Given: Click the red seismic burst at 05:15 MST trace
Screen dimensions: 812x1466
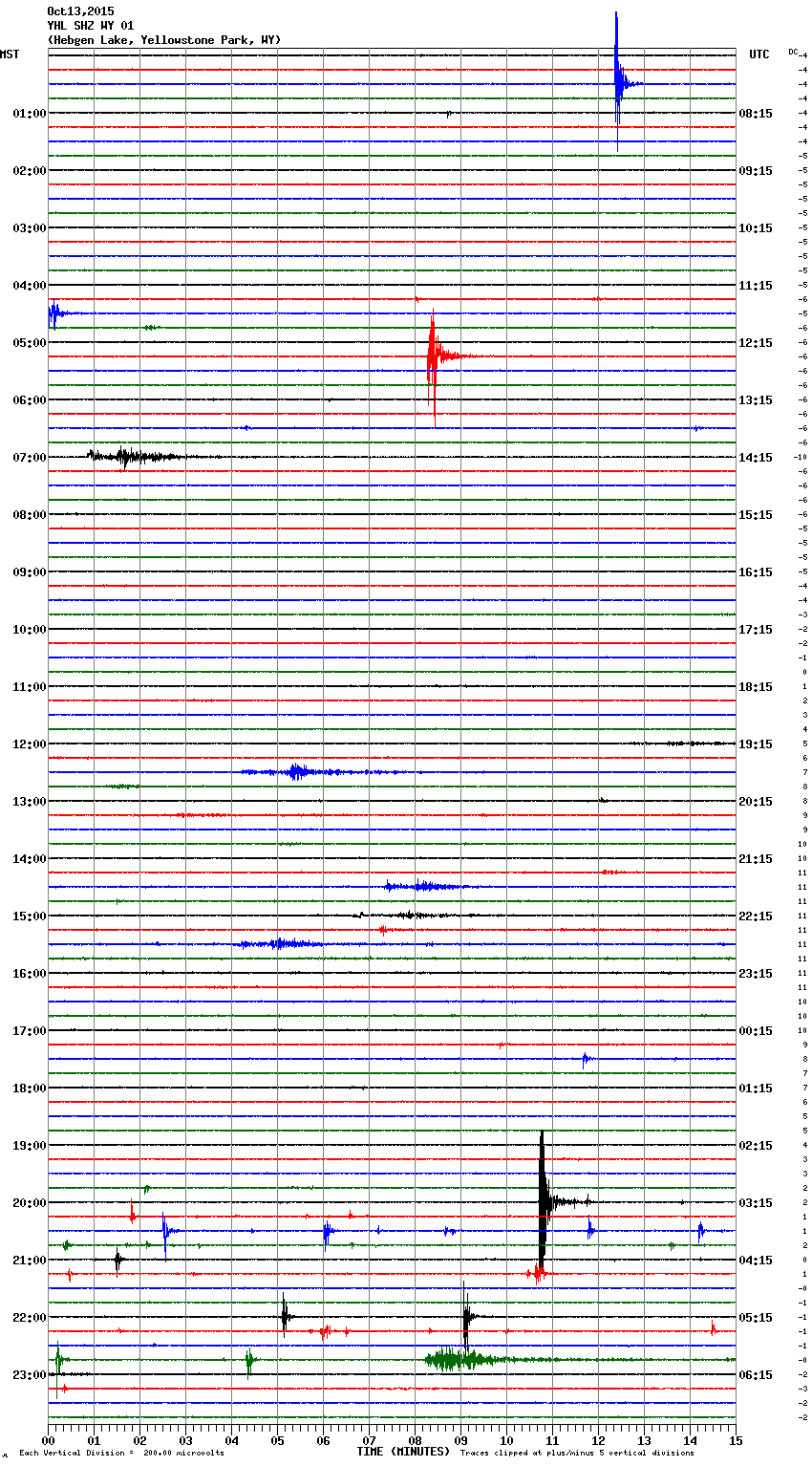Looking at the screenshot, I should pyautogui.click(x=434, y=357).
